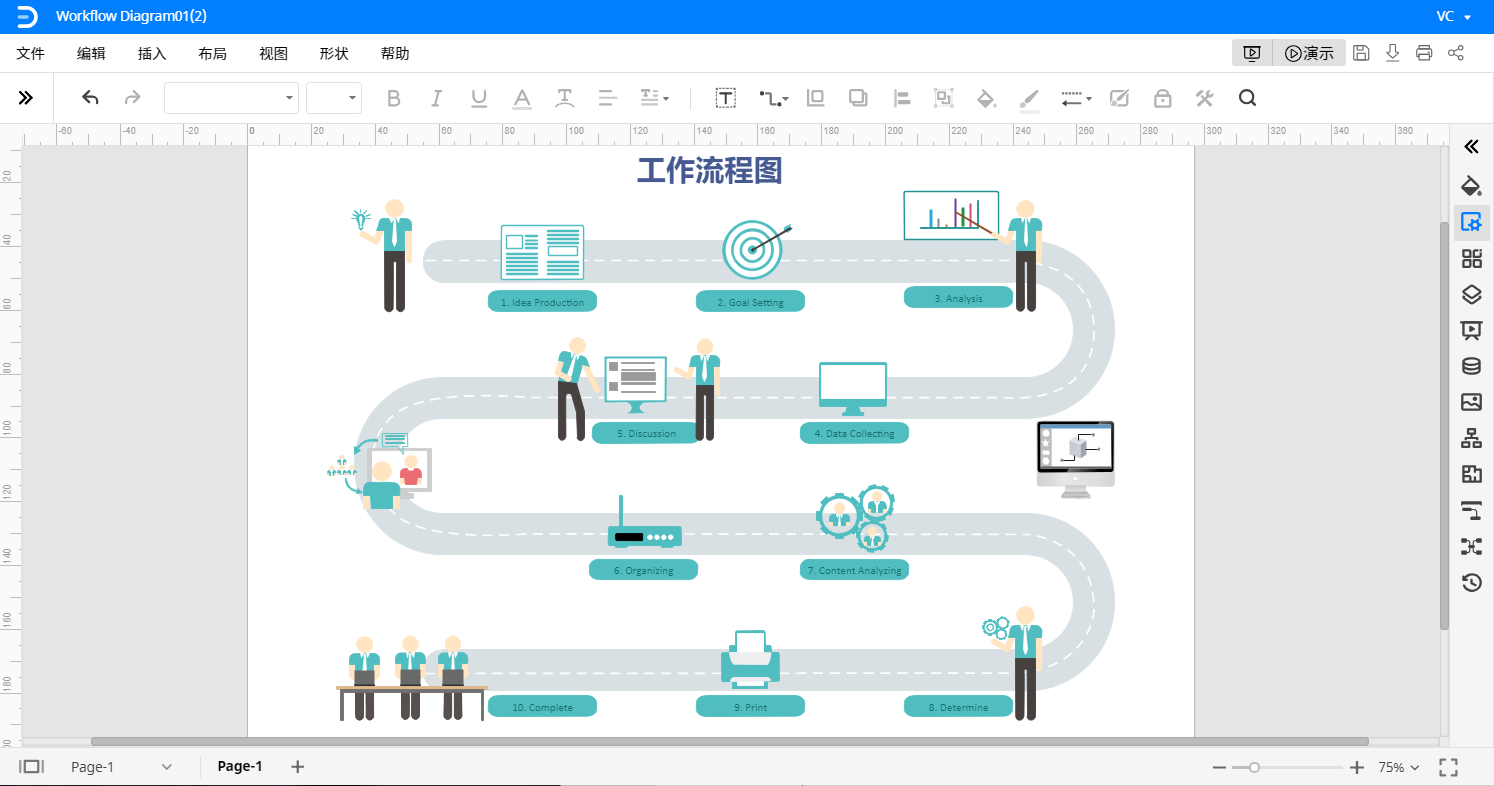
Task: Open the search magnifier tool
Action: click(x=1247, y=98)
